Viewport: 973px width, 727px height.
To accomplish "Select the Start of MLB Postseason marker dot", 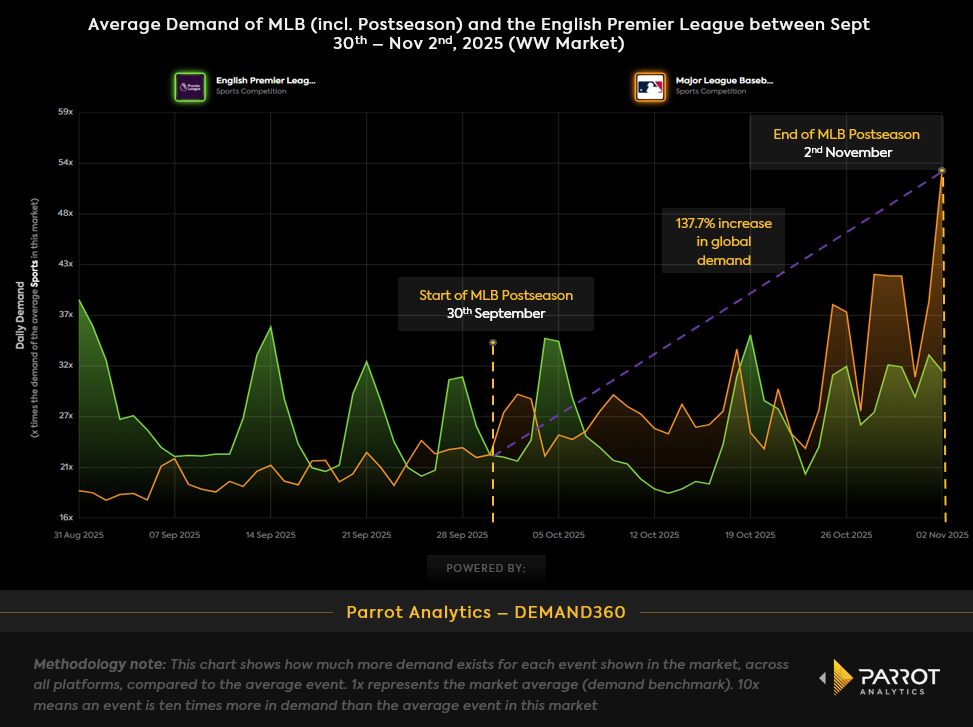I will click(493, 343).
